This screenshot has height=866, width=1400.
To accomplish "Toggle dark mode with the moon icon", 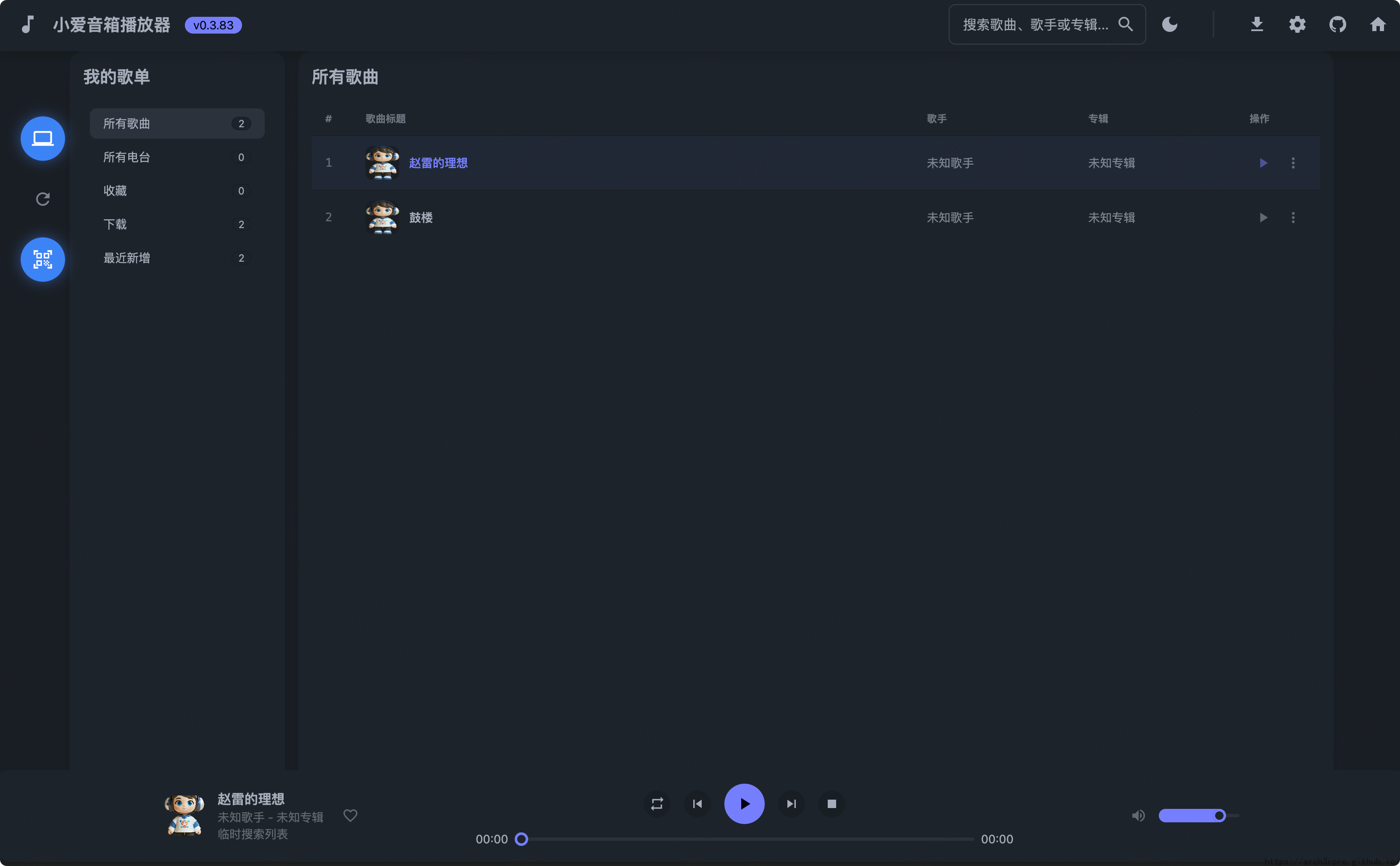I will pyautogui.click(x=1169, y=25).
